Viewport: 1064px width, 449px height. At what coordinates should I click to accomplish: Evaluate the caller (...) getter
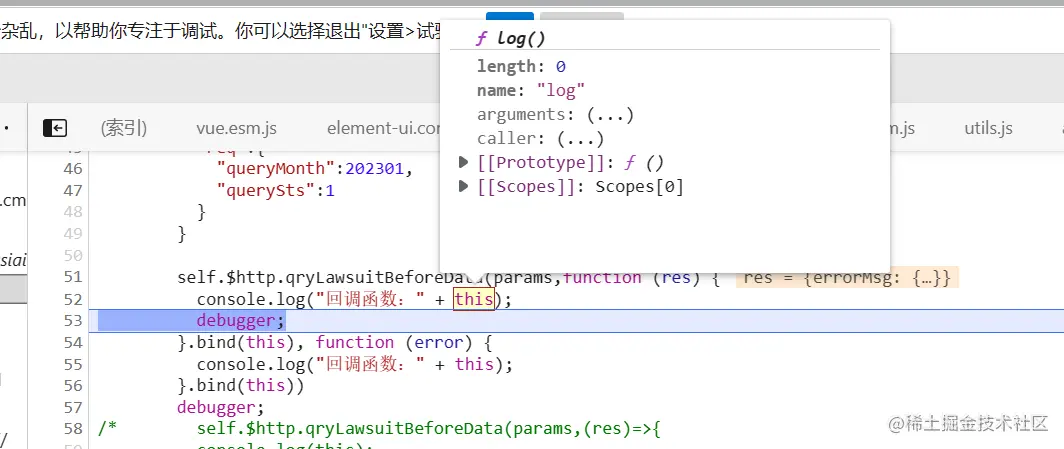[x=580, y=138]
